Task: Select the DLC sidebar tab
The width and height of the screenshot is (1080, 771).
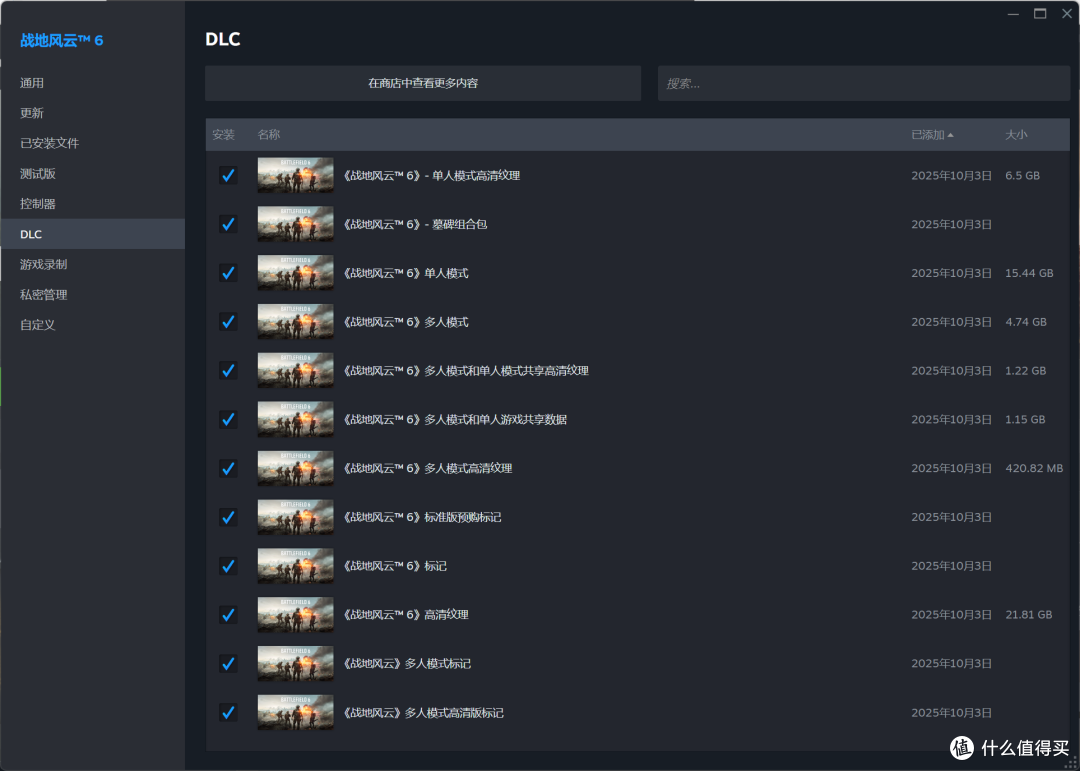Action: 92,234
